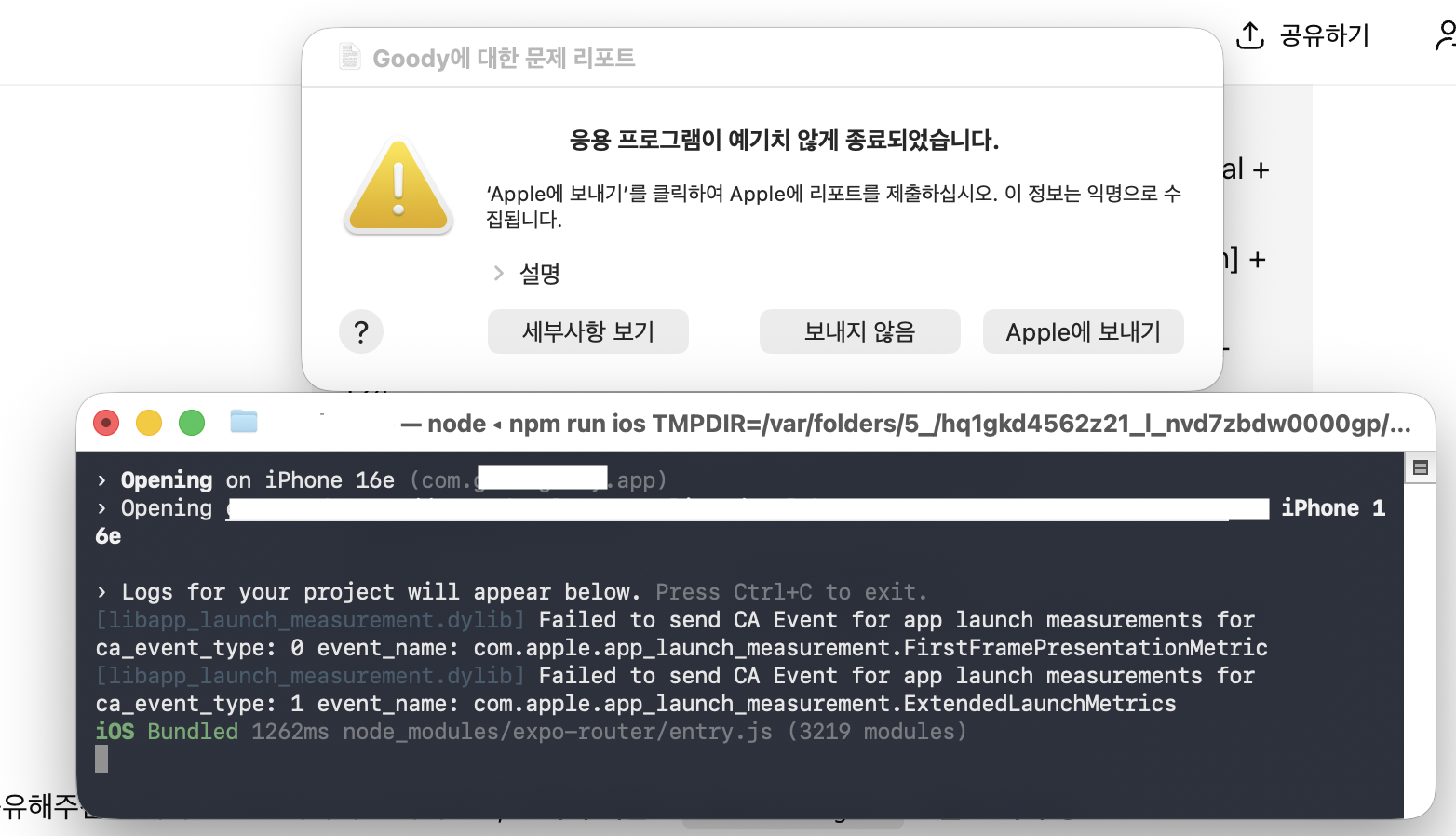This screenshot has height=836, width=1456.
Task: Click the help question mark button
Action: click(x=361, y=331)
